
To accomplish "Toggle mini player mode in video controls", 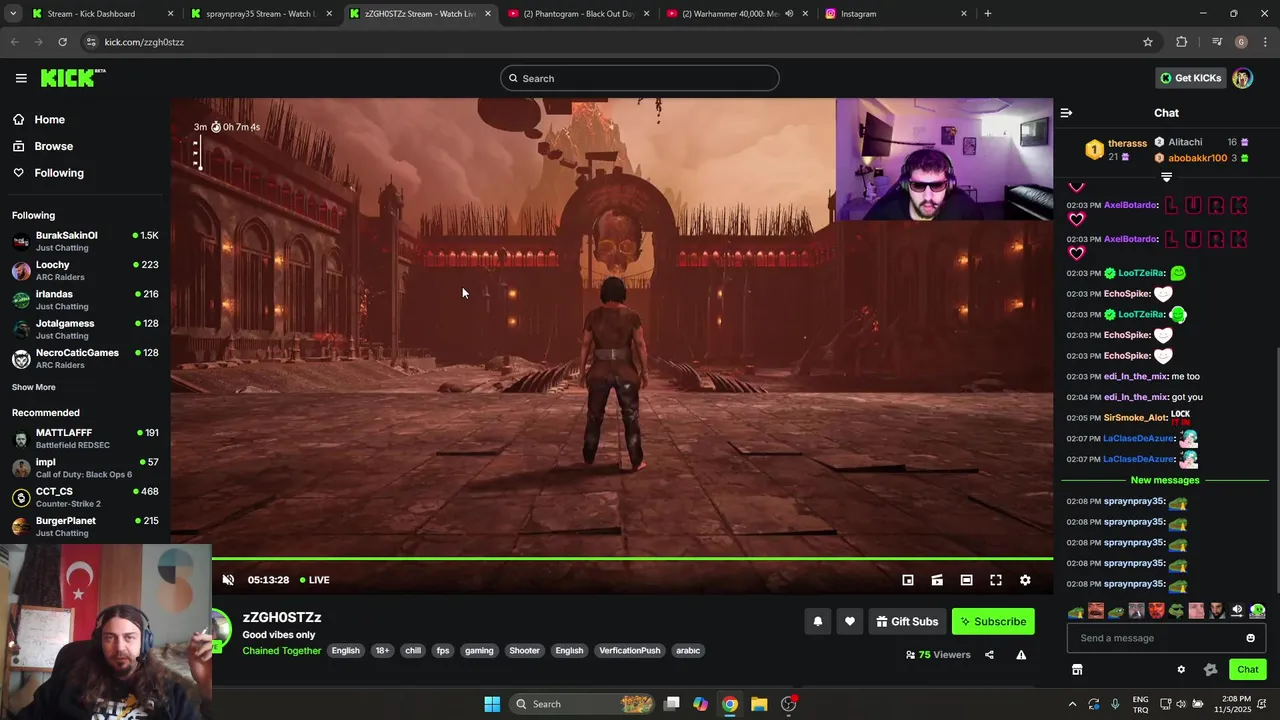I will pos(908,580).
